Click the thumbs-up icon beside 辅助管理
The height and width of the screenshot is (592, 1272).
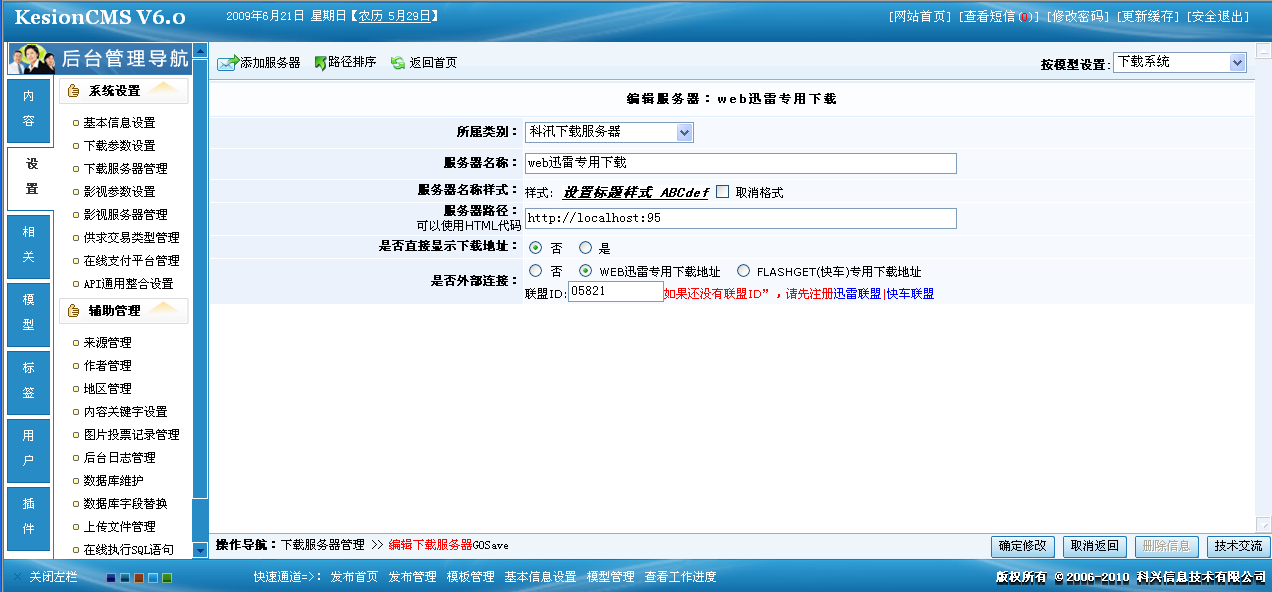coord(73,311)
